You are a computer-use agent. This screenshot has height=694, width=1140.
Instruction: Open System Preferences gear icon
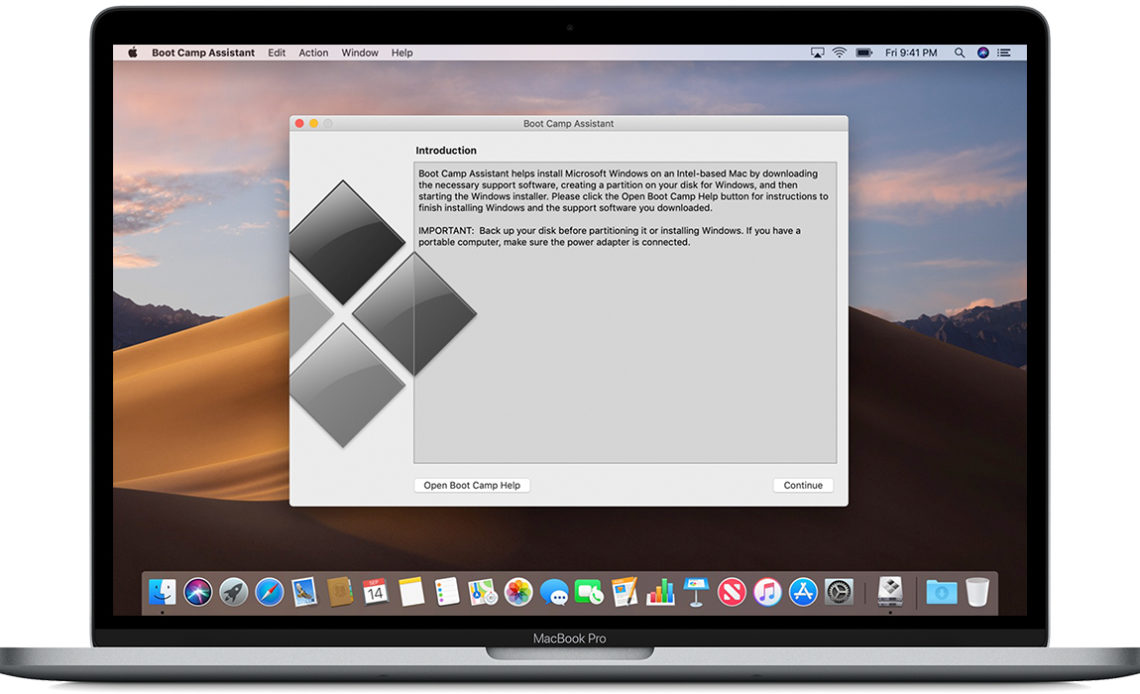click(838, 592)
